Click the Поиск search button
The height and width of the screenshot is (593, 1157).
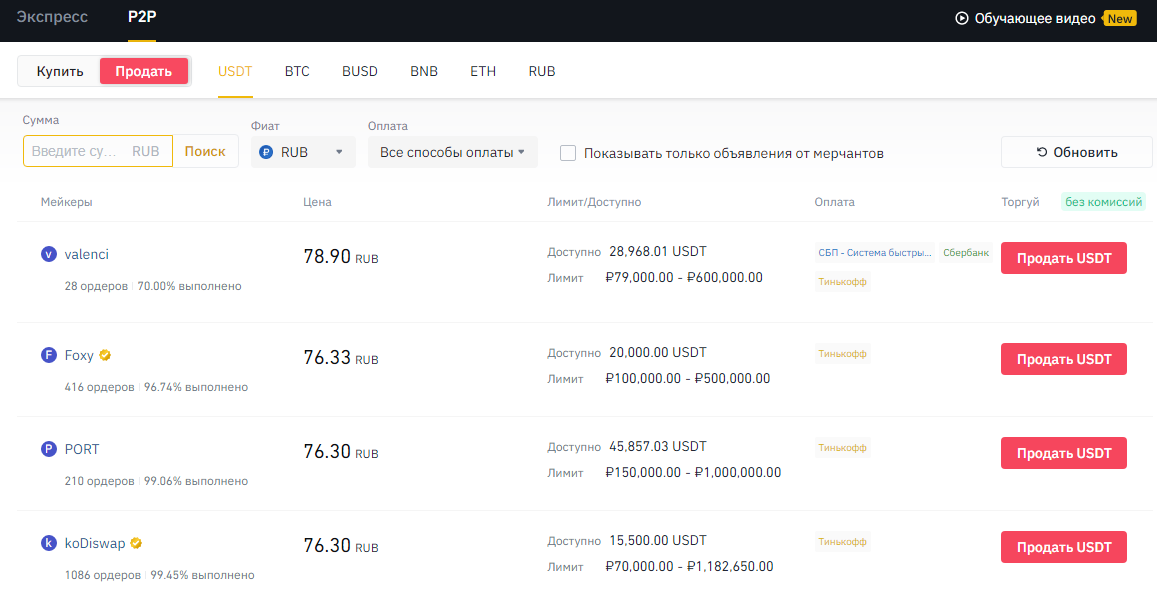[205, 151]
